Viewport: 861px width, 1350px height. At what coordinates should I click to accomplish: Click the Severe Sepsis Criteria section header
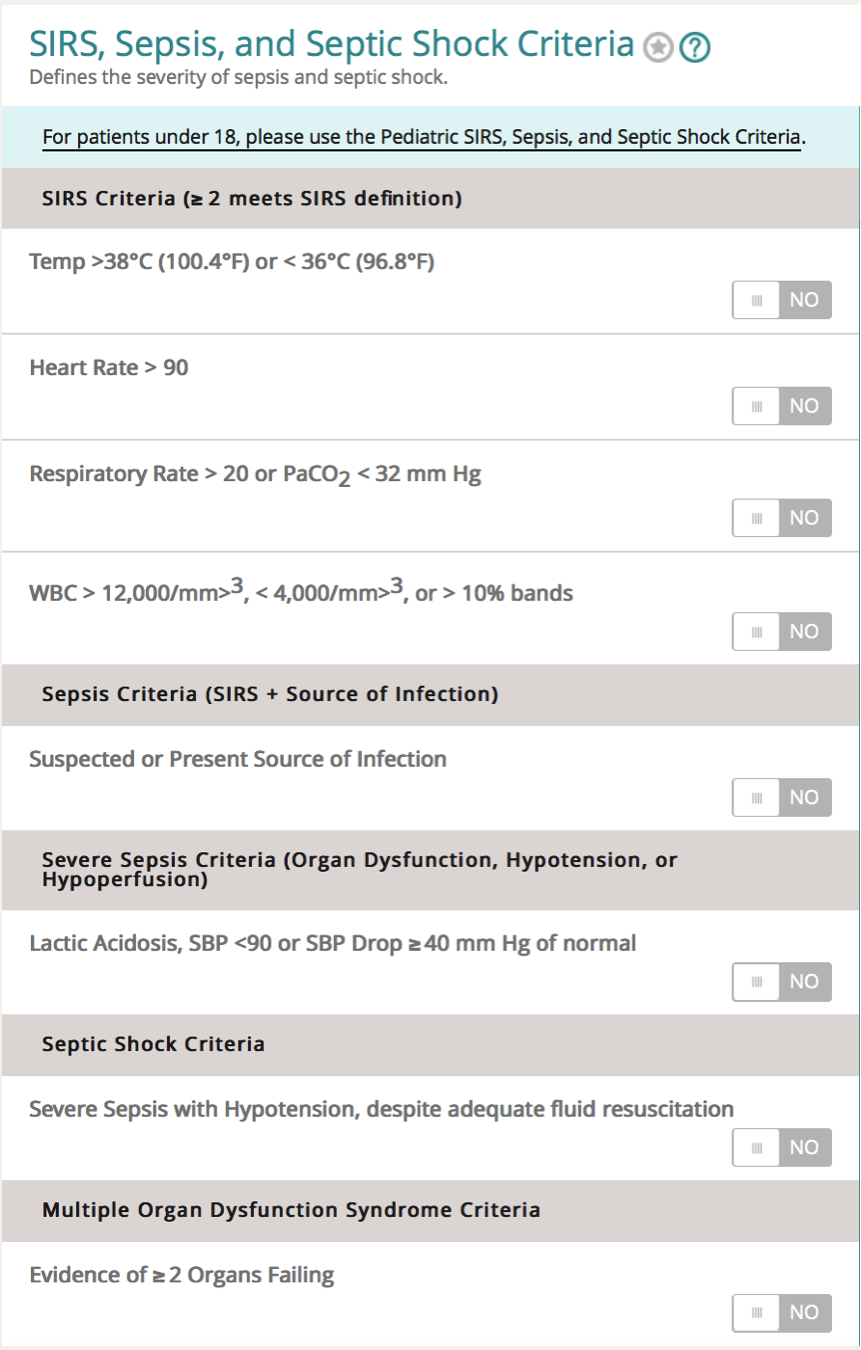tap(359, 870)
